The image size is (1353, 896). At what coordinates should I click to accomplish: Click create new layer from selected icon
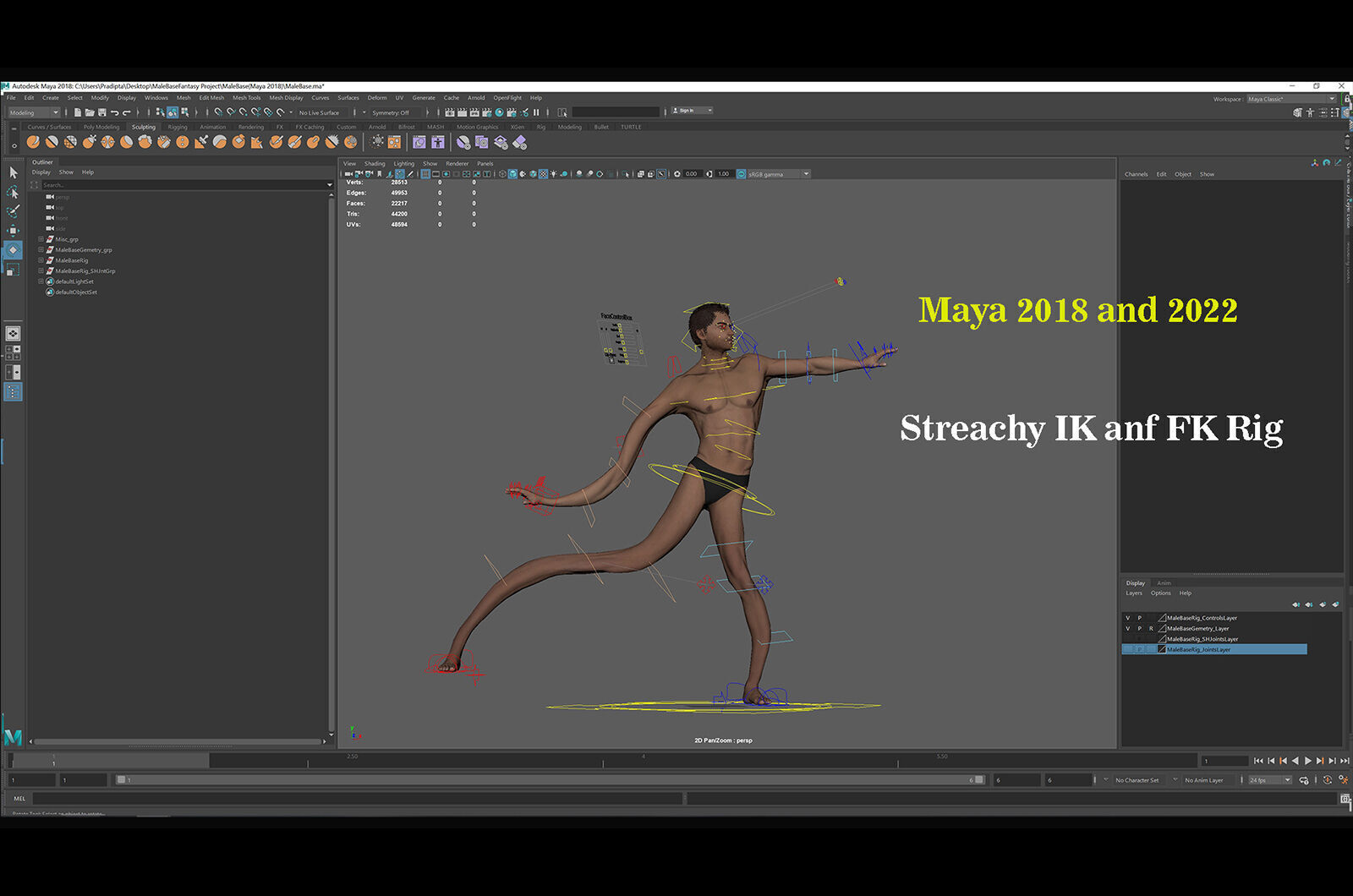[1335, 604]
